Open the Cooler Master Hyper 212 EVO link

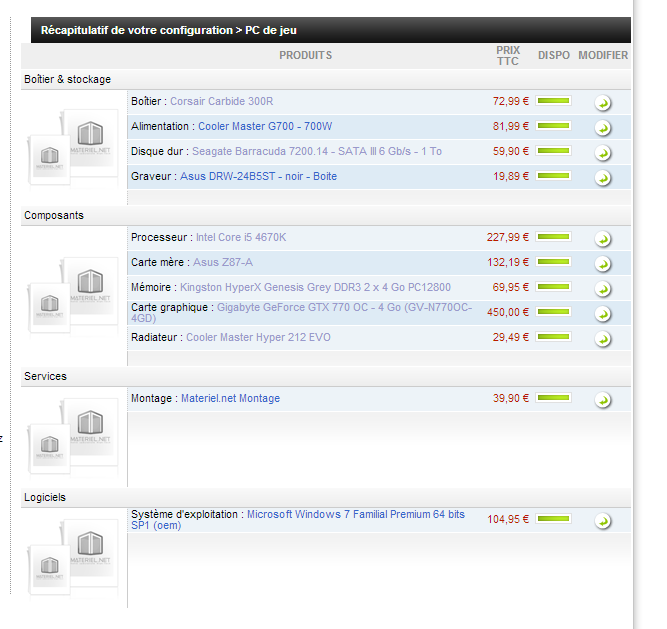tap(258, 337)
